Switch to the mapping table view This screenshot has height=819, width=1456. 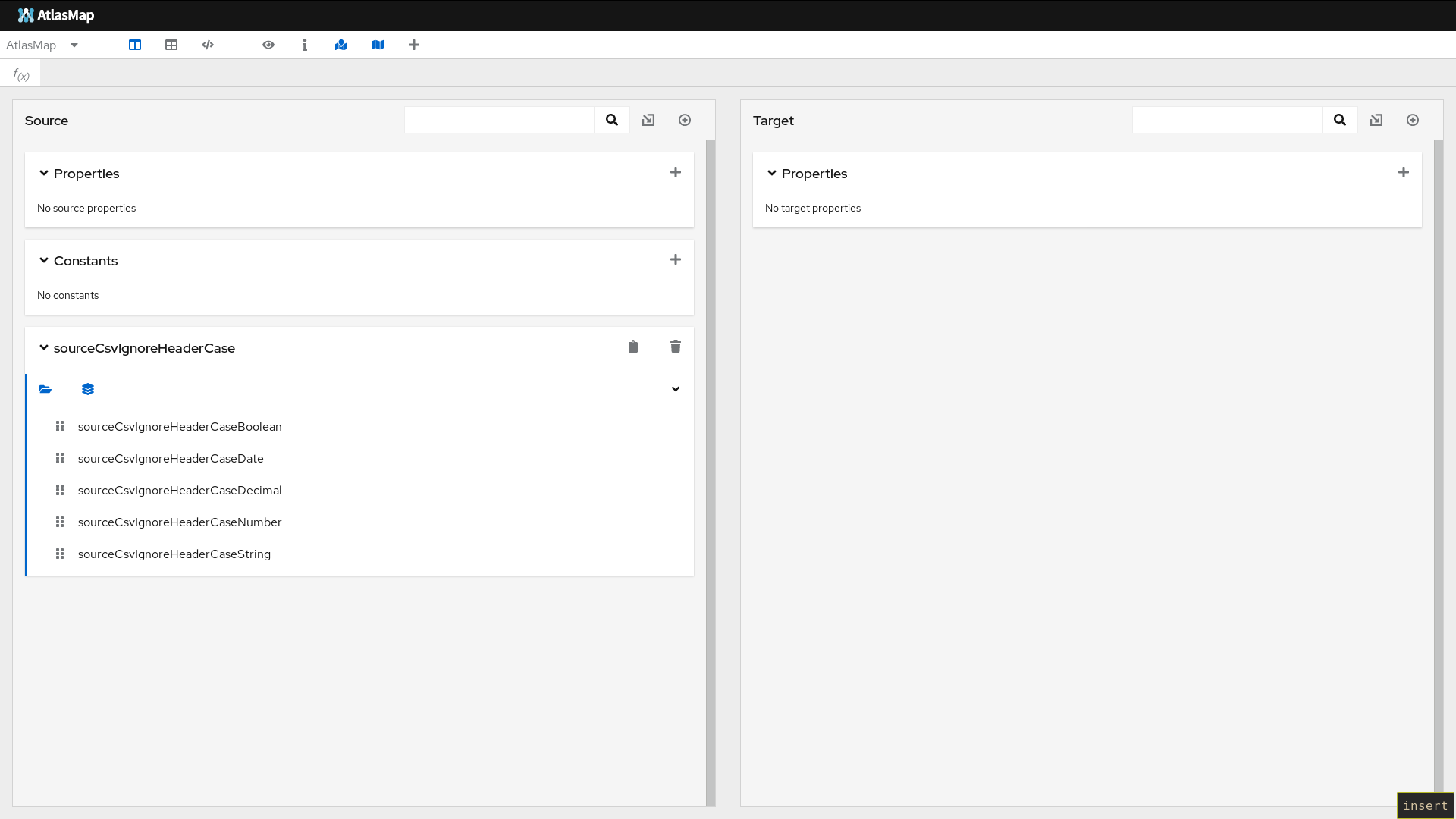click(171, 45)
